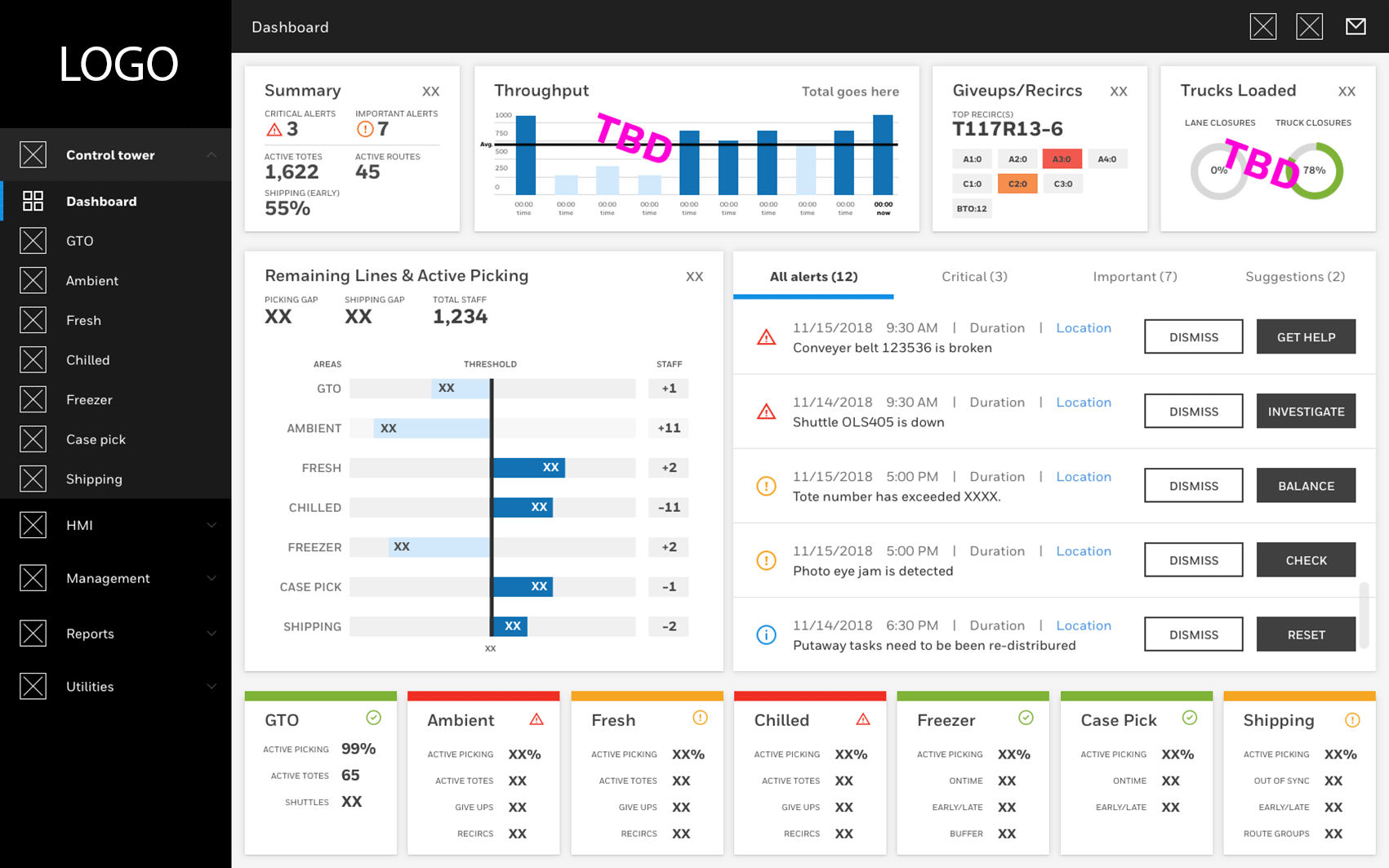Click the placeholder icon beside Fresh in sidebar
The image size is (1389, 868).
[x=33, y=320]
